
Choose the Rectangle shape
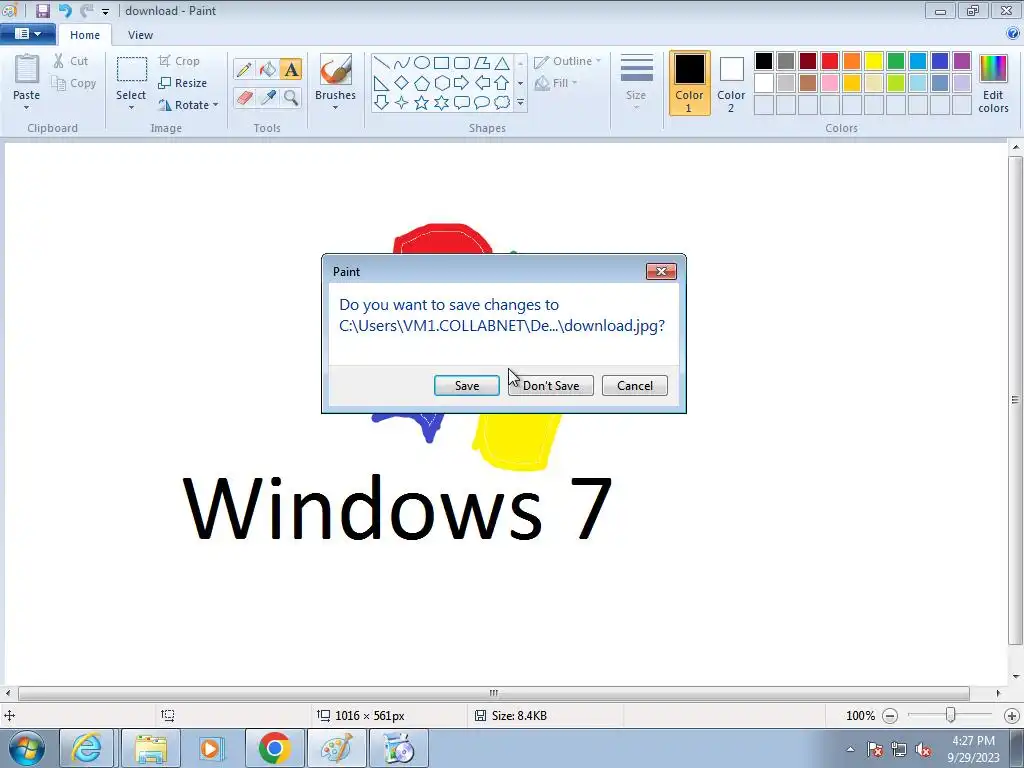pos(441,63)
